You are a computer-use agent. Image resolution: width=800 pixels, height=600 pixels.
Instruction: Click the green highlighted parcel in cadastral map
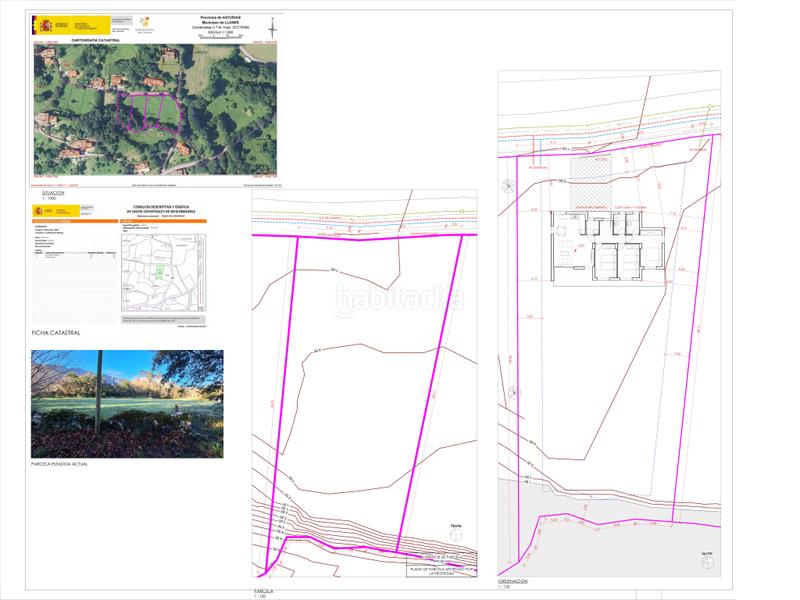158,273
